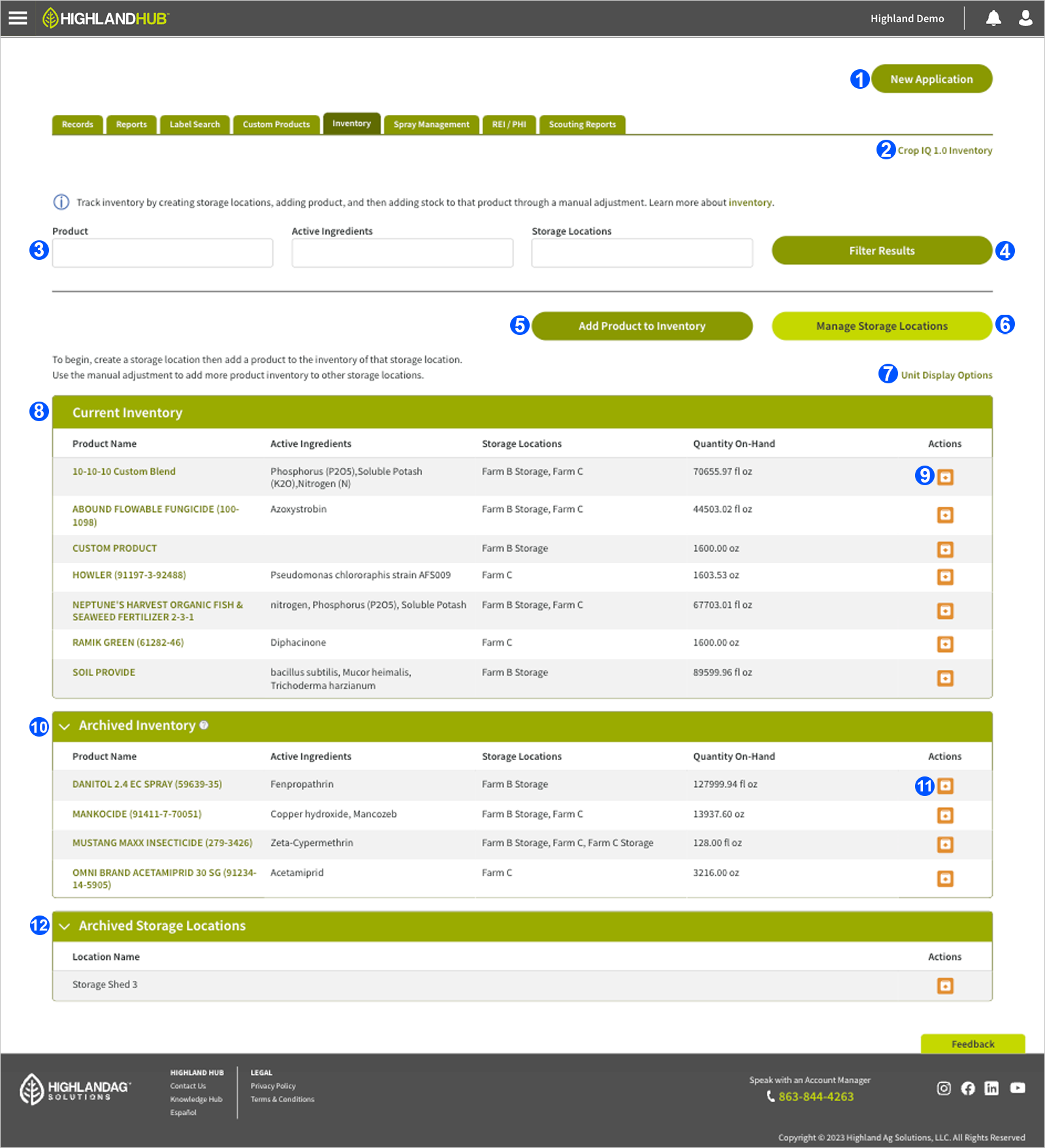Click the Product filter input field
The image size is (1045, 1148).
162,253
